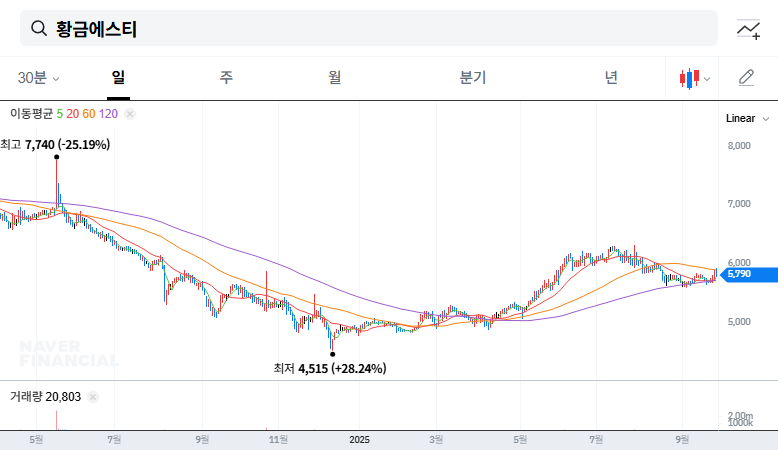Open the compare chart add icon

click(x=748, y=29)
